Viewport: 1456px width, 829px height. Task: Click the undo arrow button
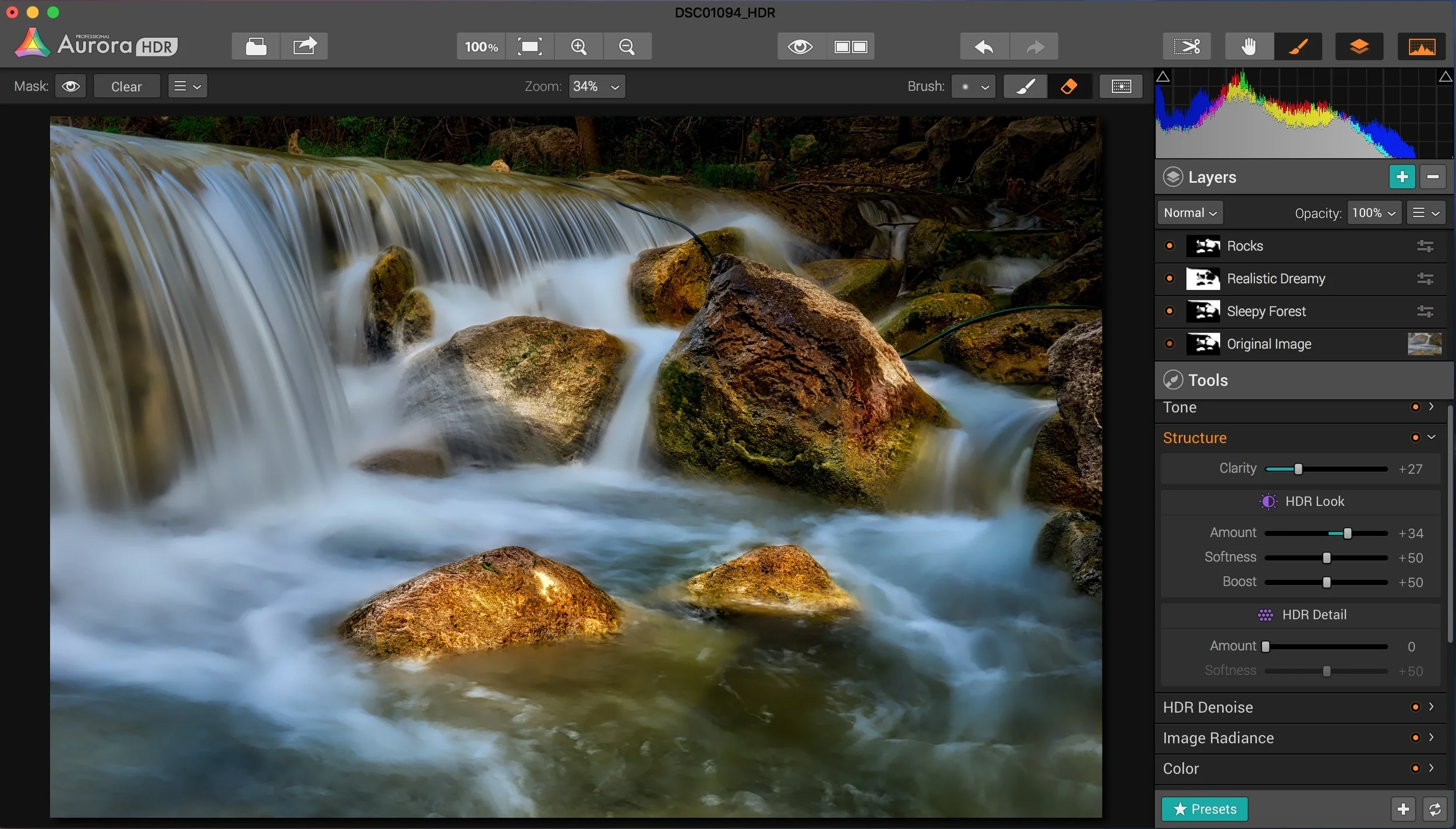[984, 46]
